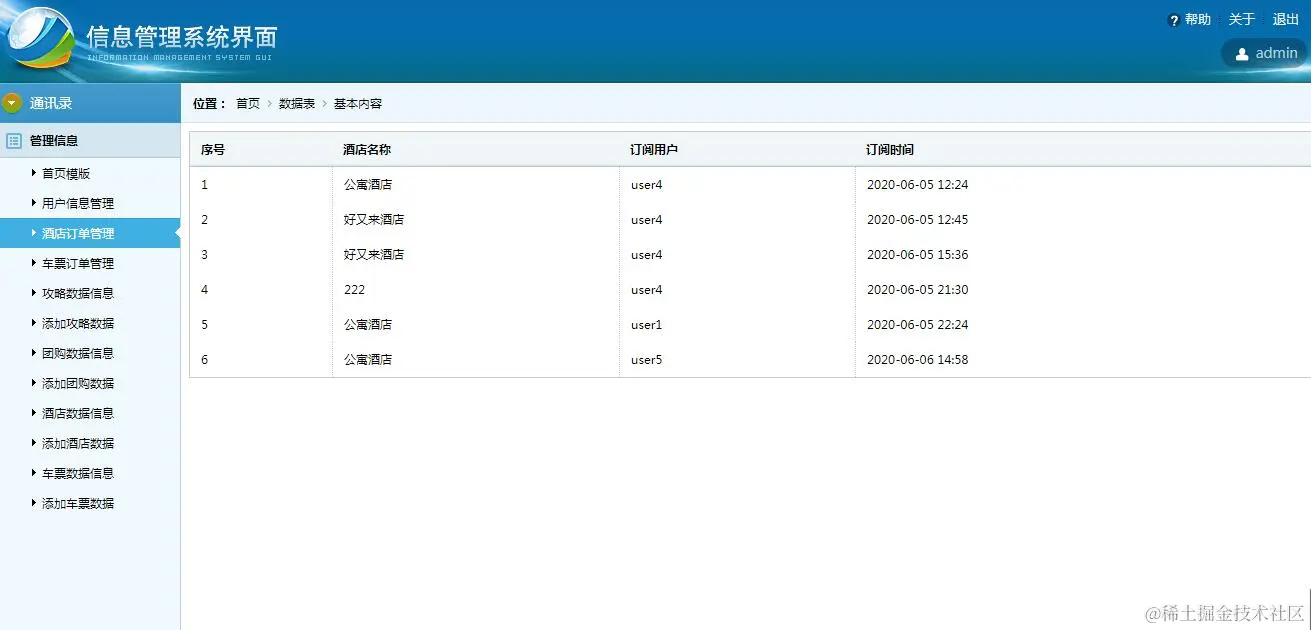Screen dimensions: 1311x630
Task: Click the 酒店名称 column header
Action: [367, 150]
